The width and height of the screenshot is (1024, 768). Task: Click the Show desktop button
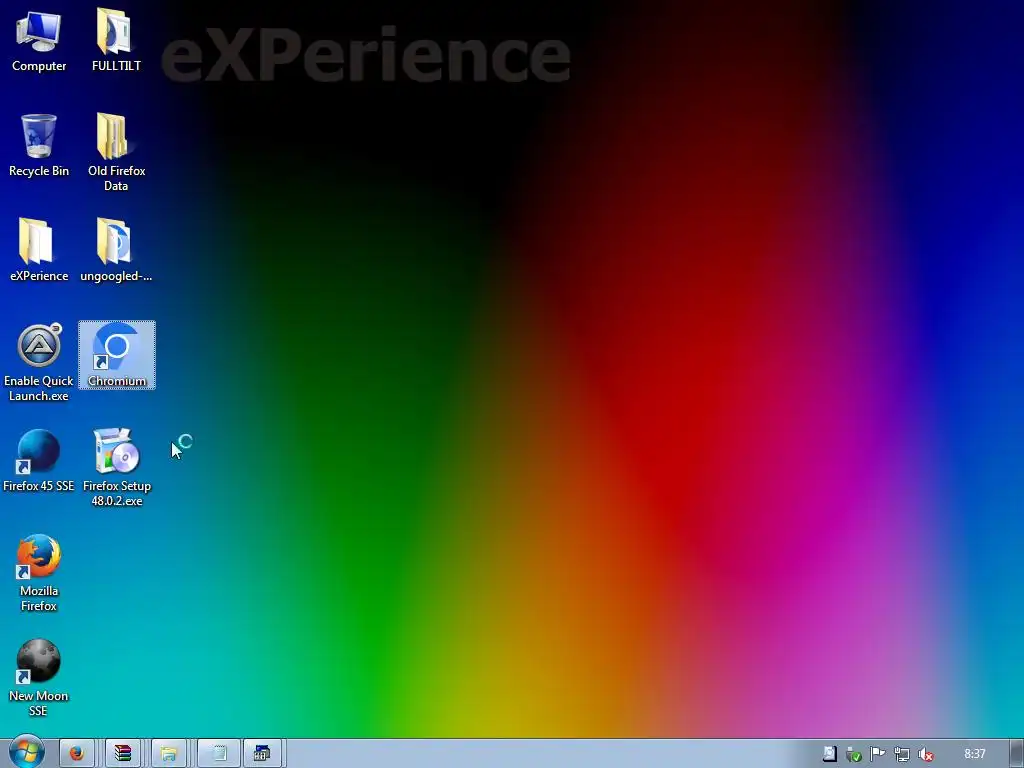(1016, 754)
